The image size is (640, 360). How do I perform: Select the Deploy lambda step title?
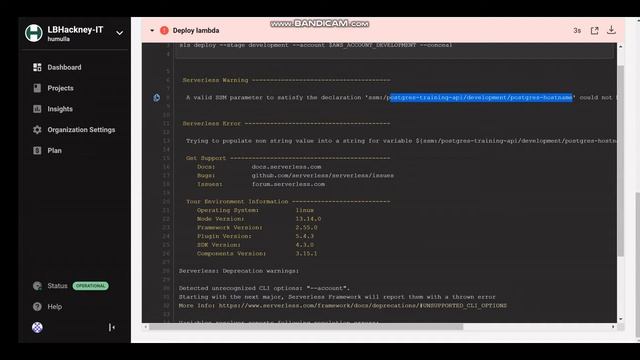[x=196, y=31]
